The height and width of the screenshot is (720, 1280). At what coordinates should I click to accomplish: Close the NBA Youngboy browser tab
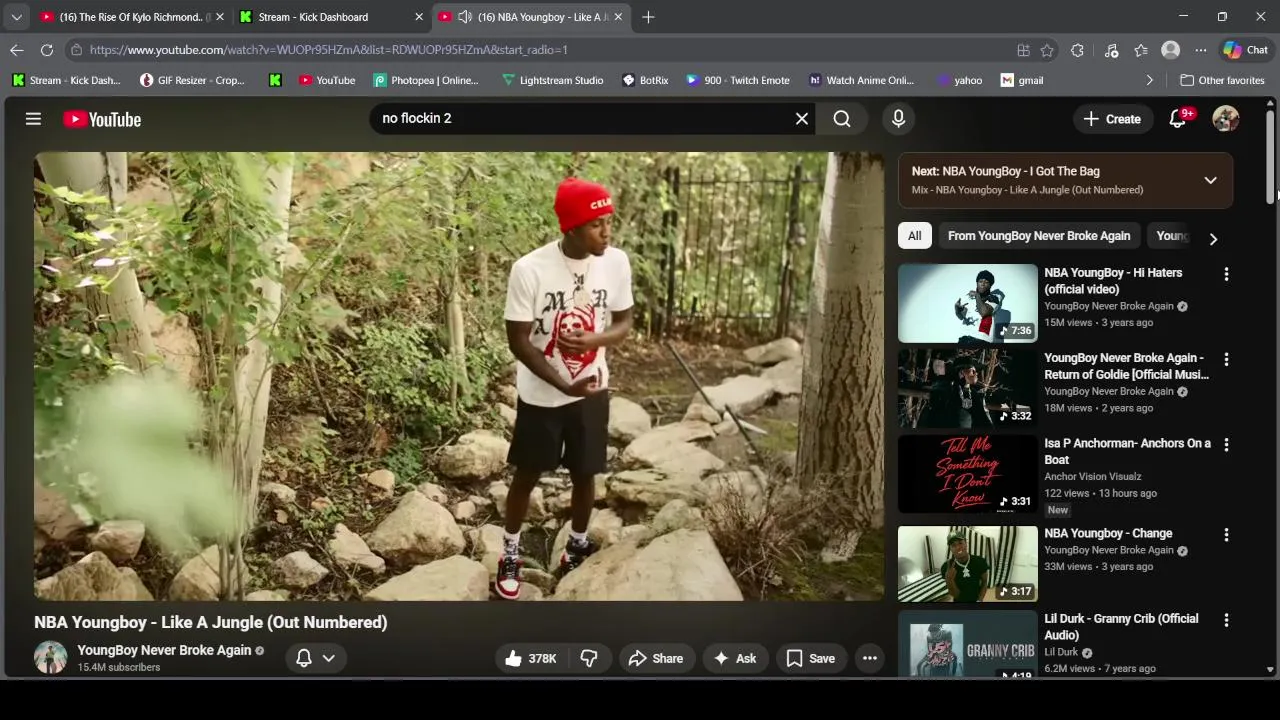tap(618, 17)
